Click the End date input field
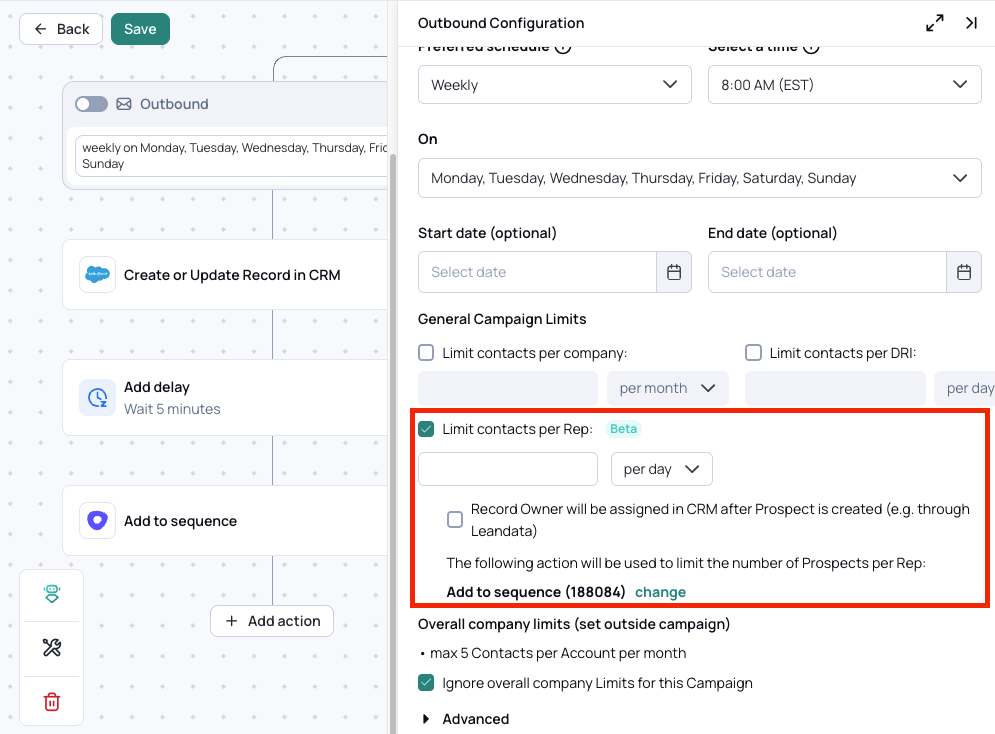The height and width of the screenshot is (734, 995). pyautogui.click(x=827, y=272)
